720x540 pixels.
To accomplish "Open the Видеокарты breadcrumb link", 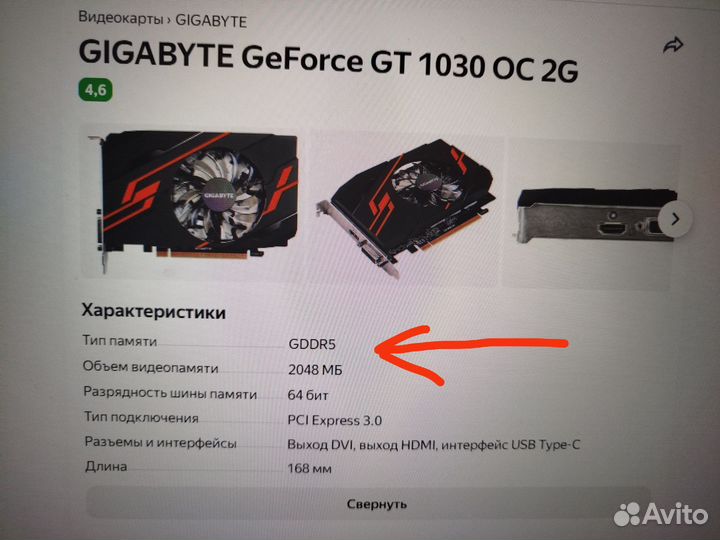I will click(121, 18).
